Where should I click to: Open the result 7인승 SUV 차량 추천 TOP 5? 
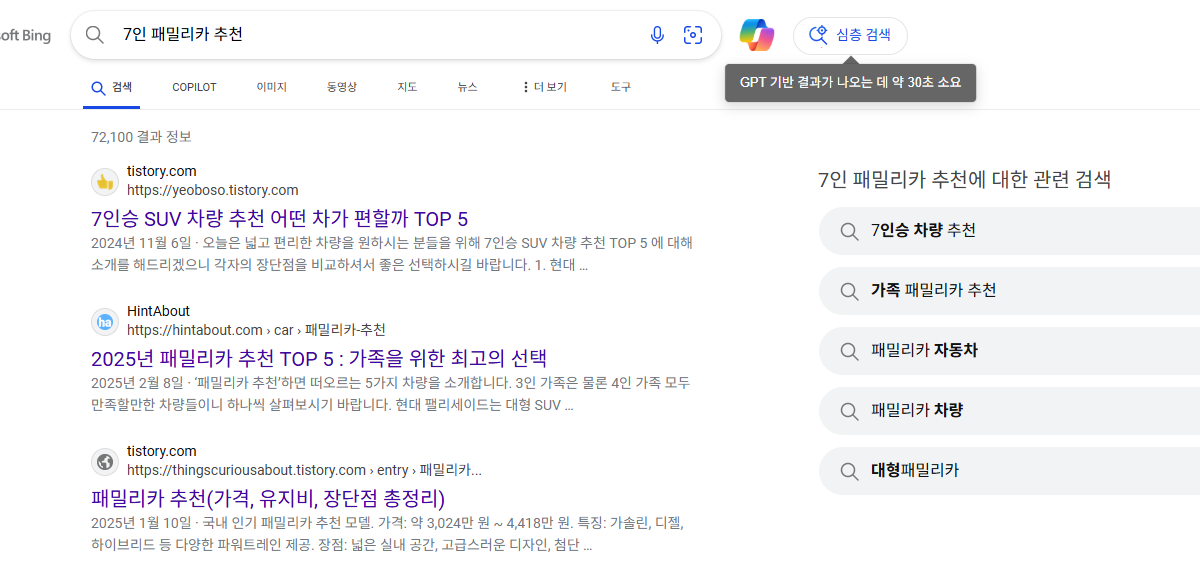click(x=279, y=219)
